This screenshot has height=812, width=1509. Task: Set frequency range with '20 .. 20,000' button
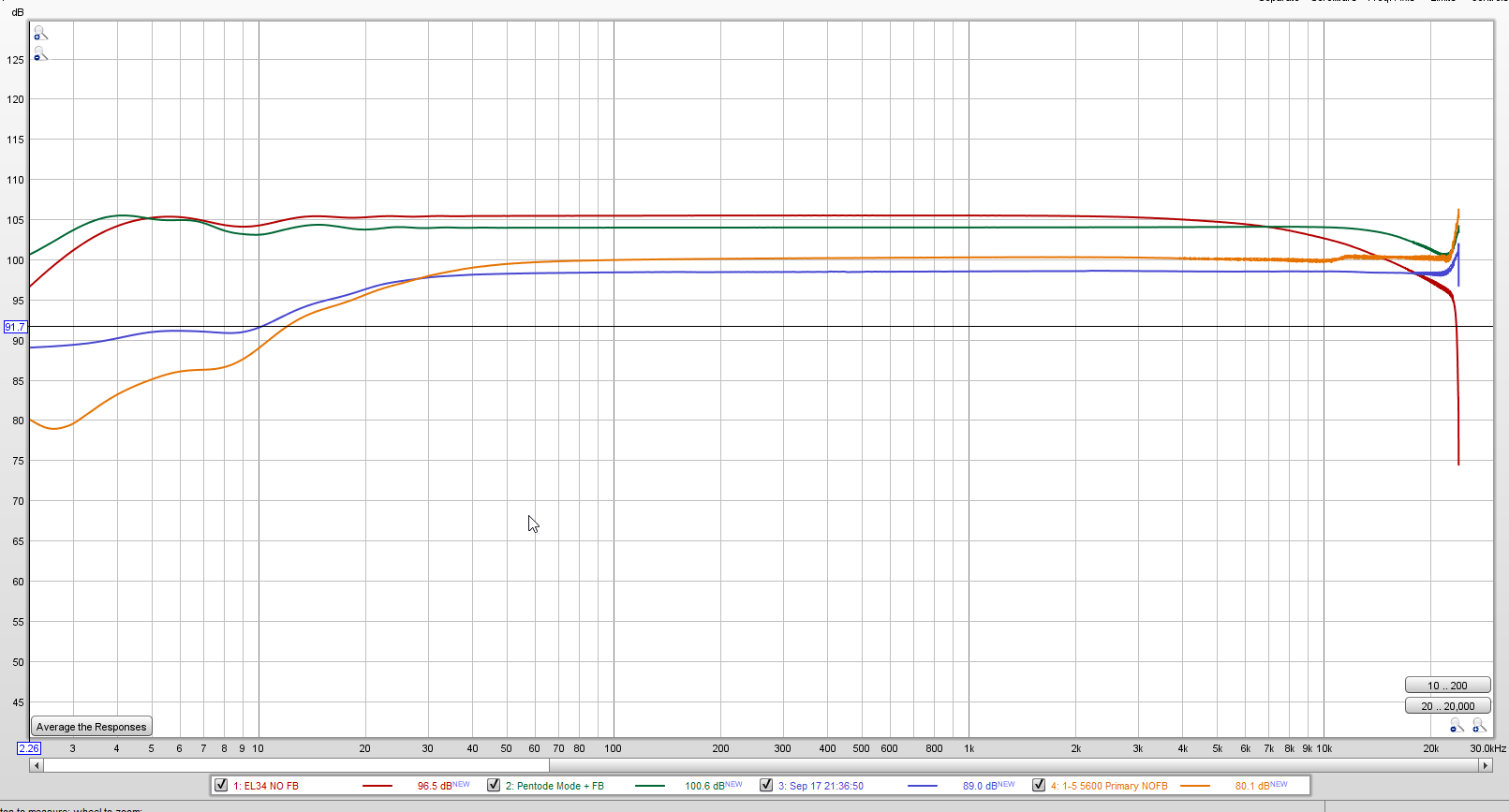[1447, 706]
